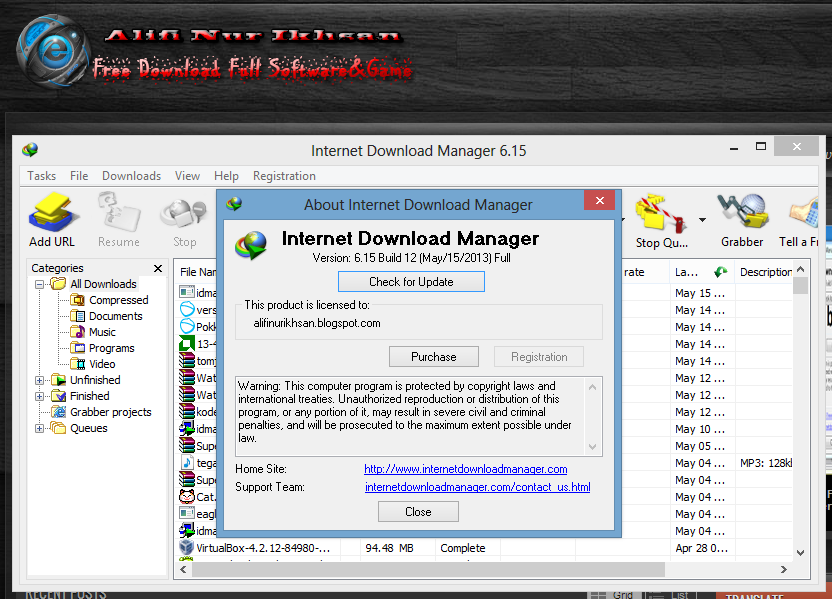Image resolution: width=832 pixels, height=599 pixels.
Task: Click the tom archive file icon
Action: click(187, 360)
